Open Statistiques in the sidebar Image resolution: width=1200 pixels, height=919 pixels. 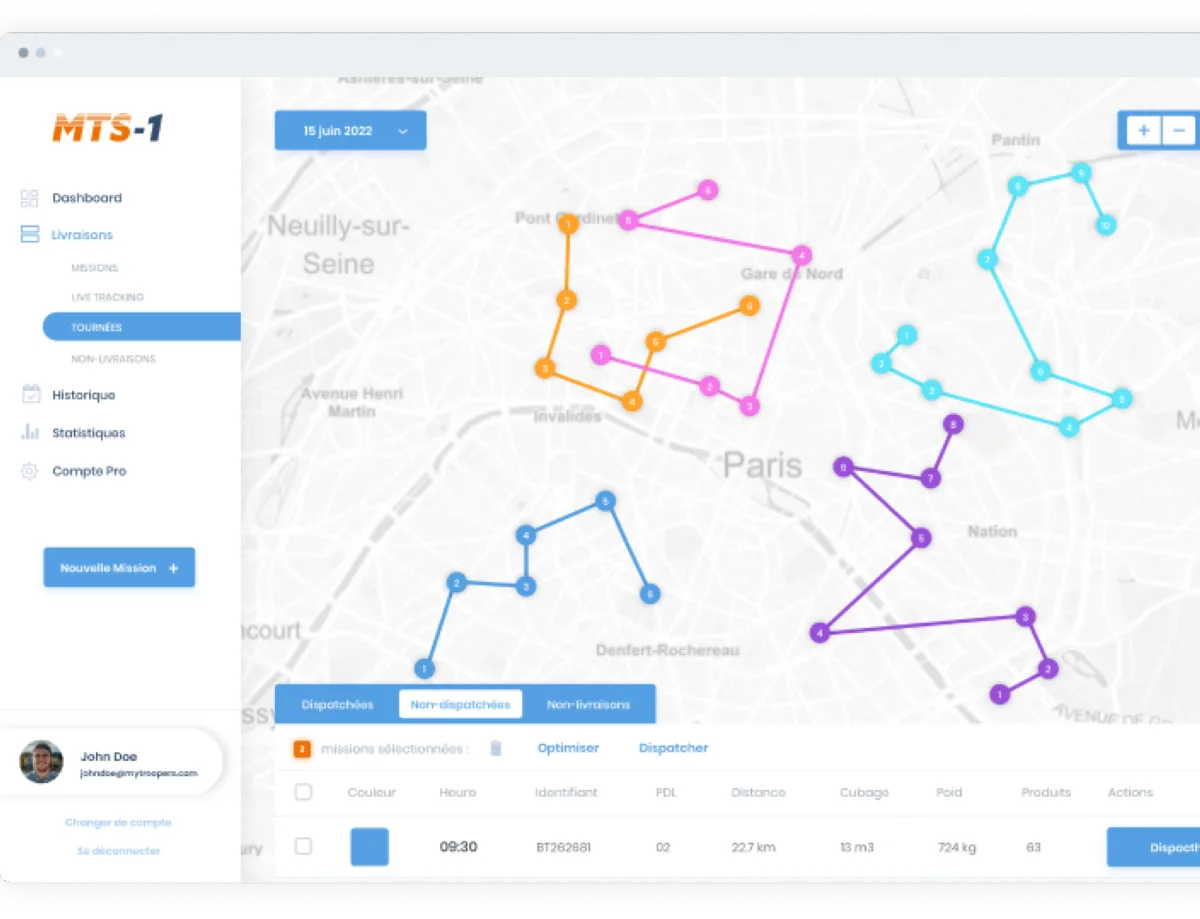[89, 433]
